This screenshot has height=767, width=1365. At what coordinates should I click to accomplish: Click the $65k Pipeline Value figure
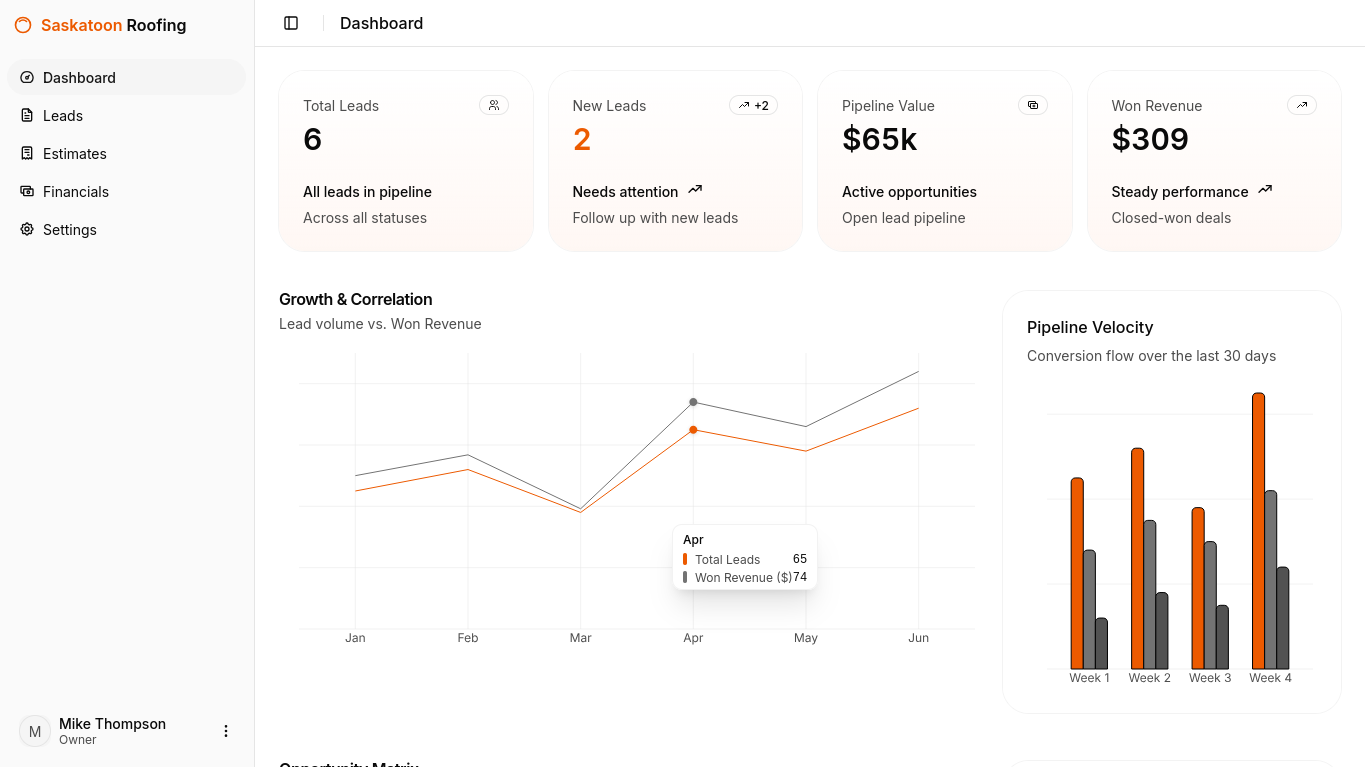click(x=880, y=139)
